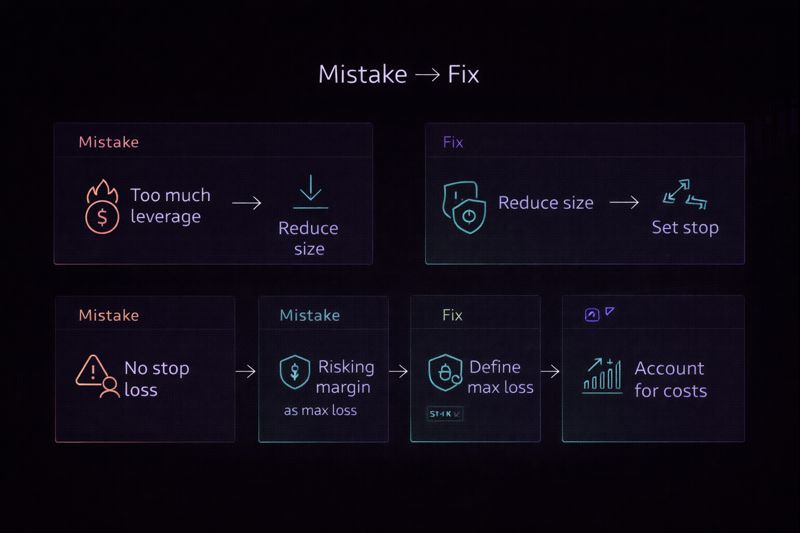This screenshot has width=800, height=533.
Task: Click the download arrow above Reduce size
Action: tap(310, 192)
